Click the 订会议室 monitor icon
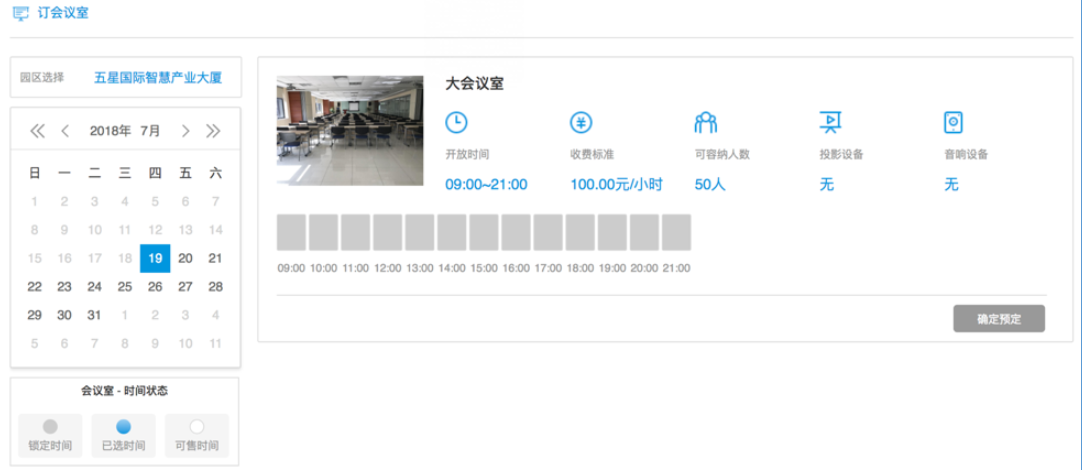The image size is (1082, 470). tap(21, 12)
